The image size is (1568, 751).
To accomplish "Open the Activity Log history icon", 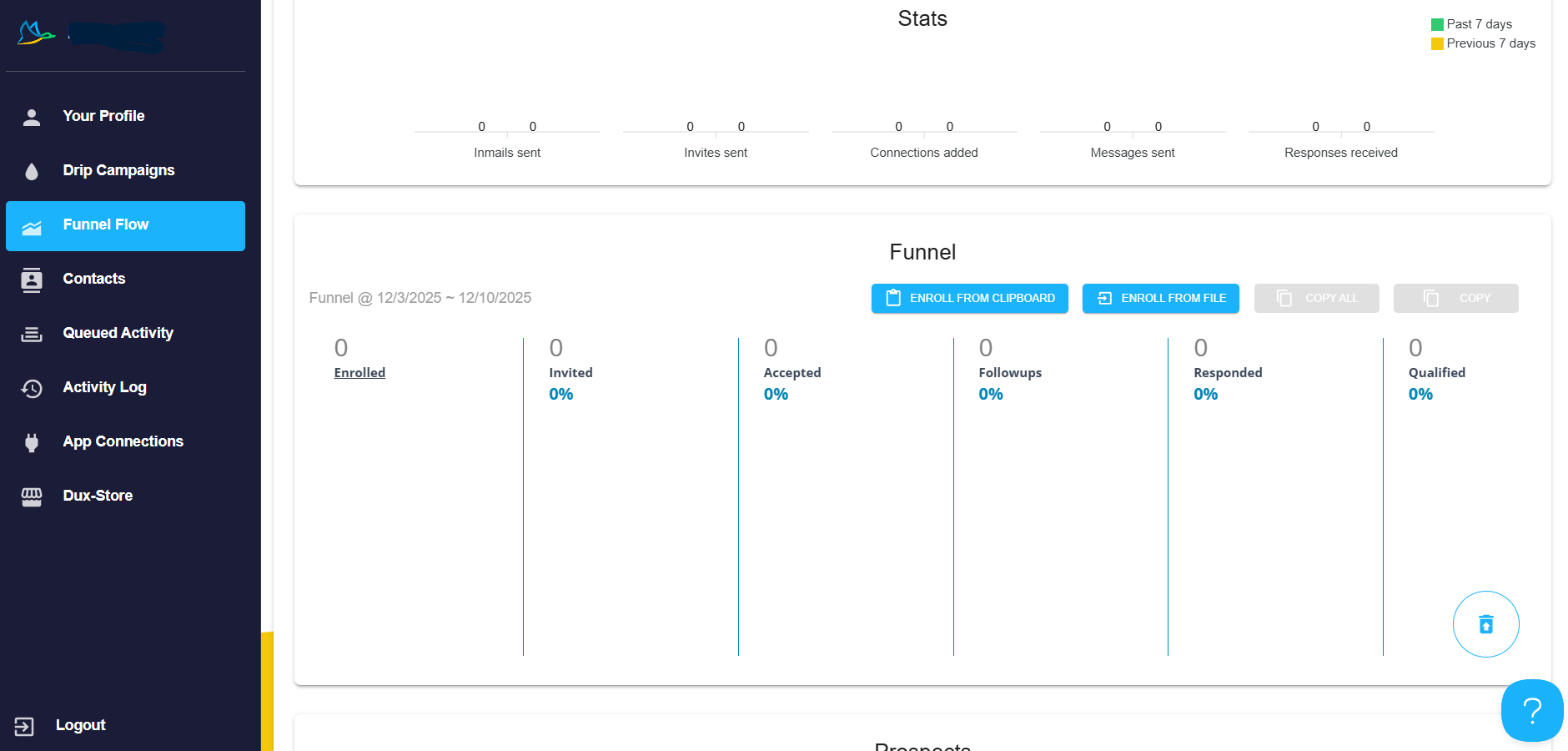I will point(32,388).
